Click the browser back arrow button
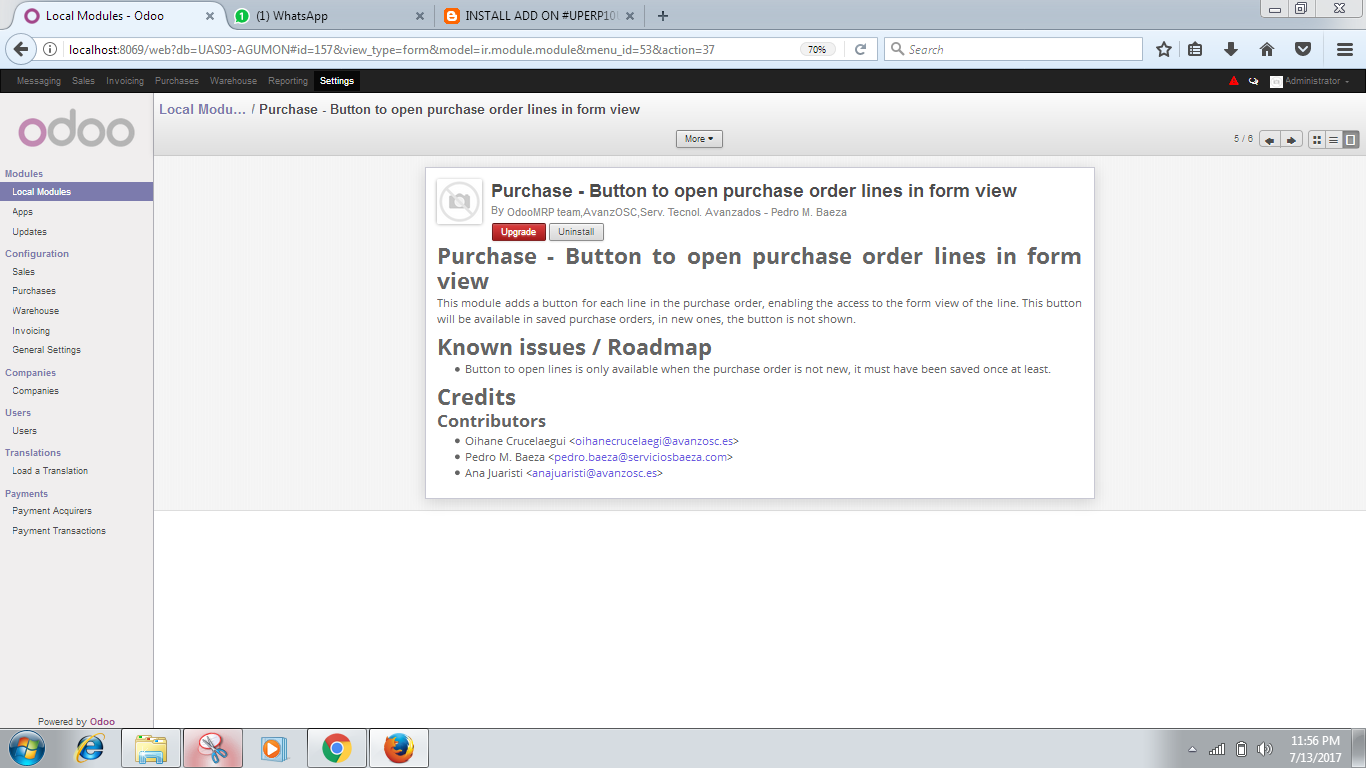The height and width of the screenshot is (768, 1366). pyautogui.click(x=21, y=49)
